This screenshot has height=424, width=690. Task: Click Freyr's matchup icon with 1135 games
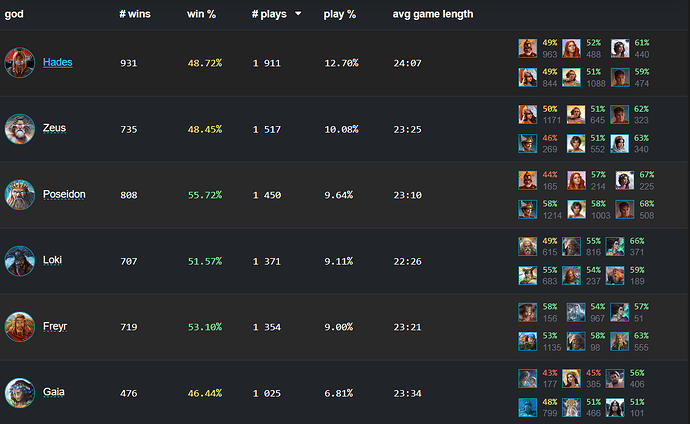(527, 341)
